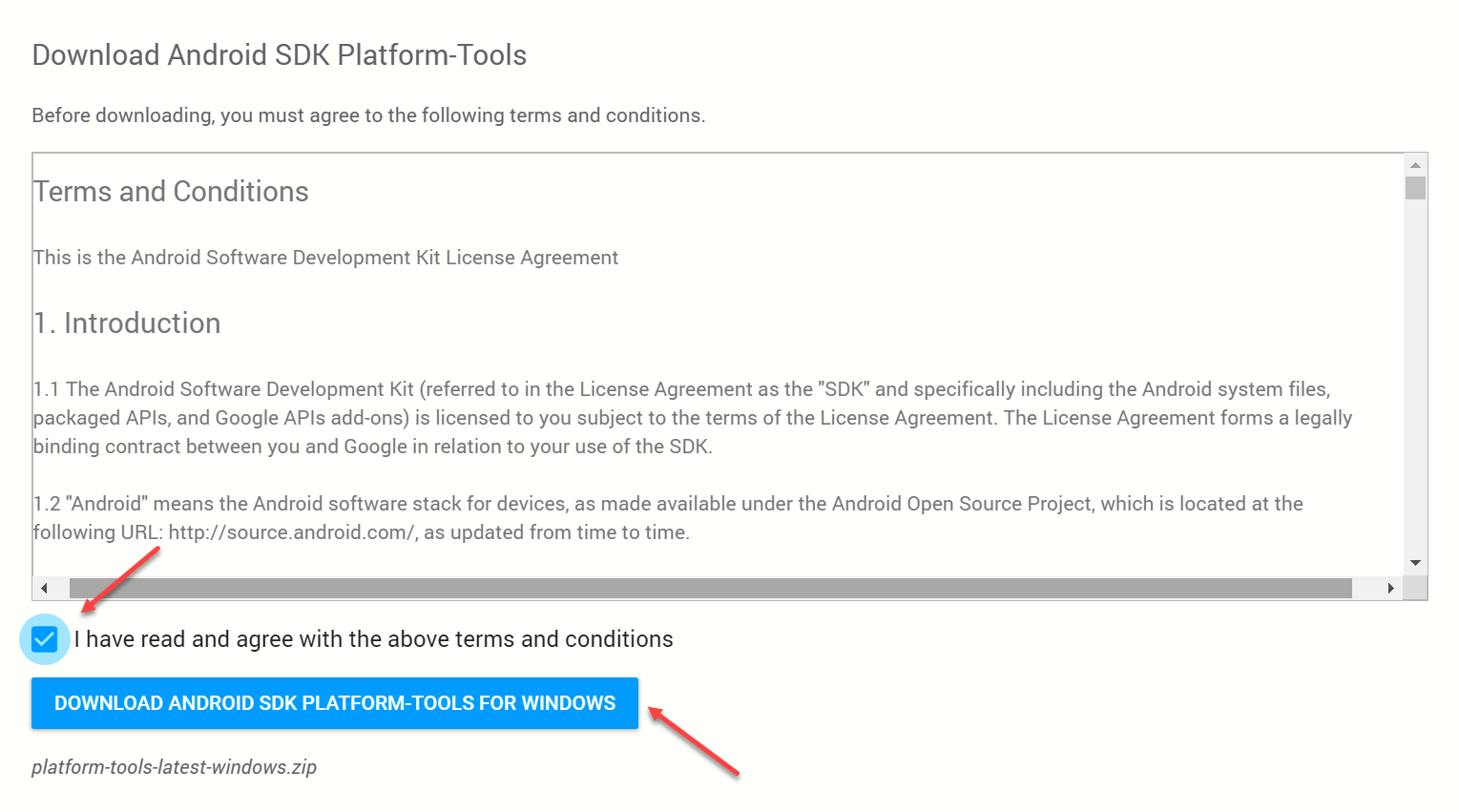Click the vertical scrollbar thumb in terms box
The image size is (1459, 812).
click(1415, 188)
